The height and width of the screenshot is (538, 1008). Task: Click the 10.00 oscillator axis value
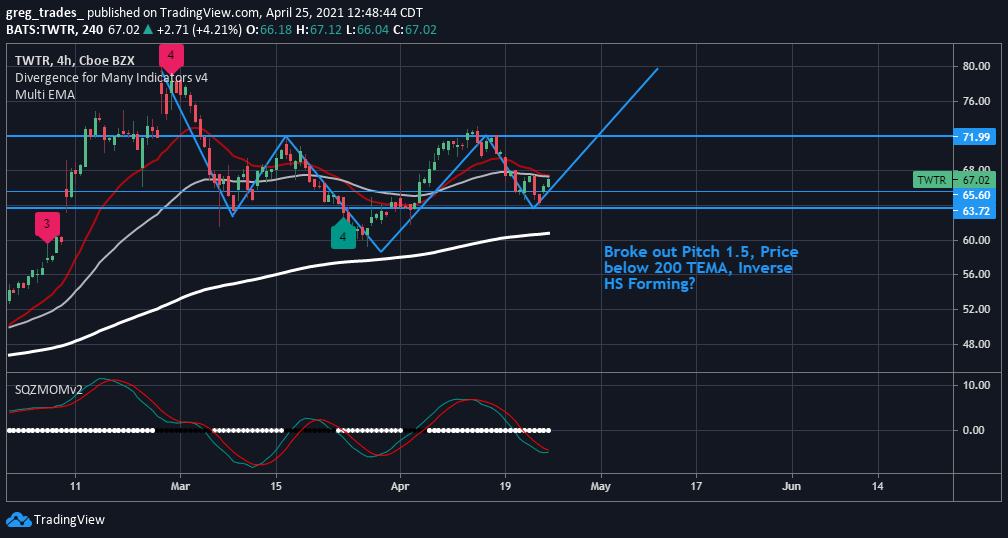975,386
